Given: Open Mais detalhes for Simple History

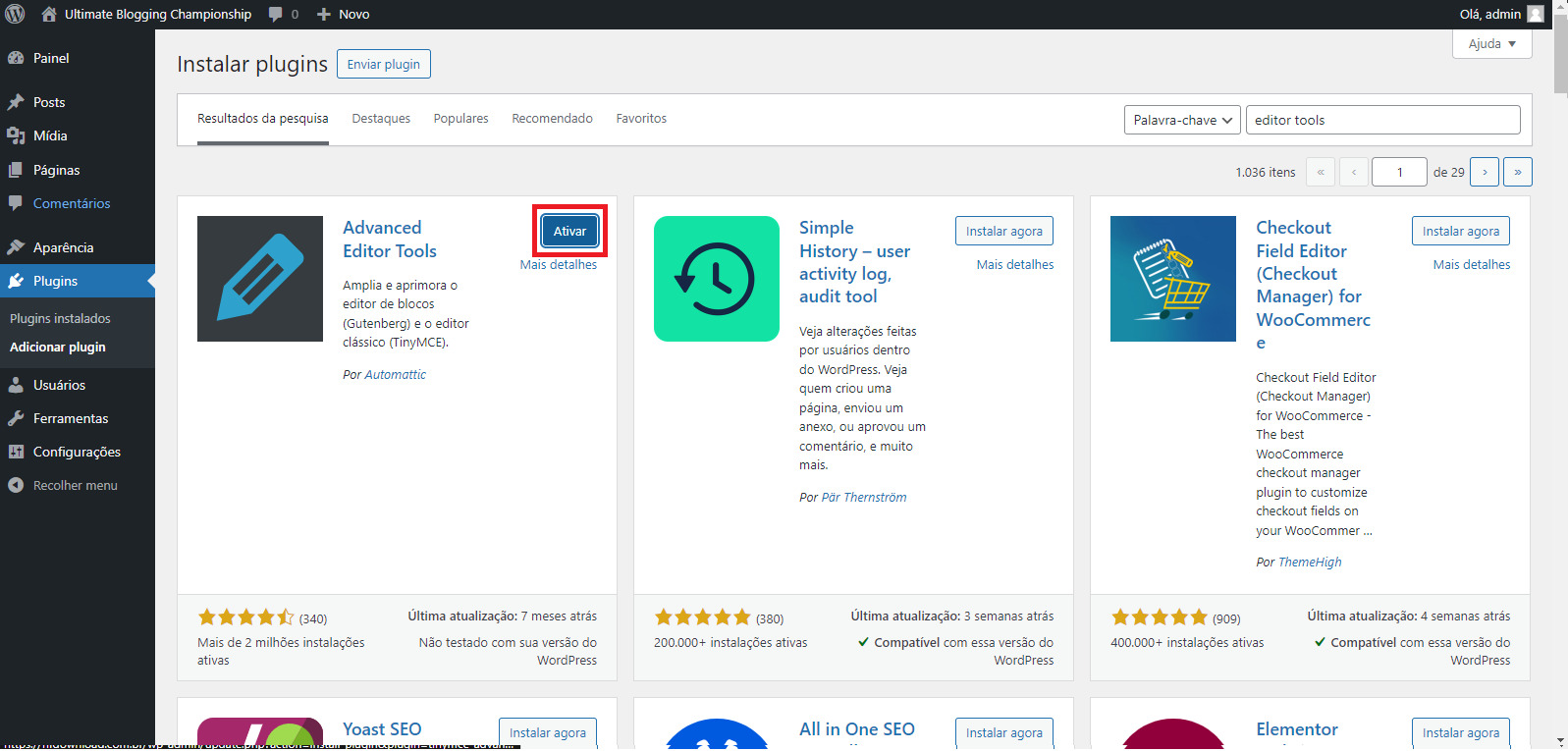Looking at the screenshot, I should [x=1015, y=265].
